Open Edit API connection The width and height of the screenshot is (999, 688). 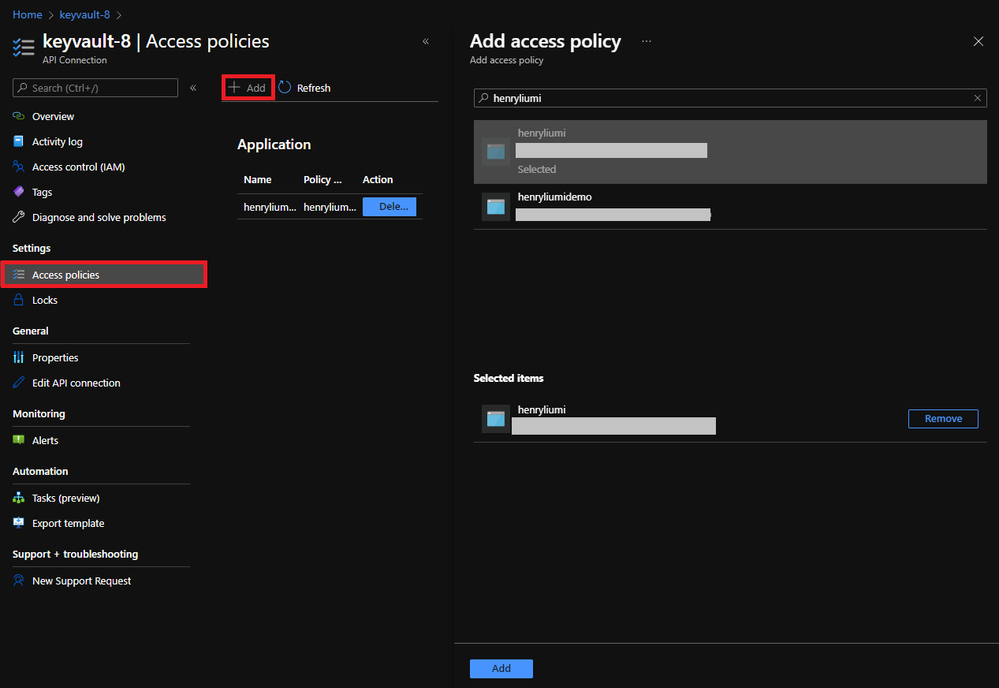[76, 383]
